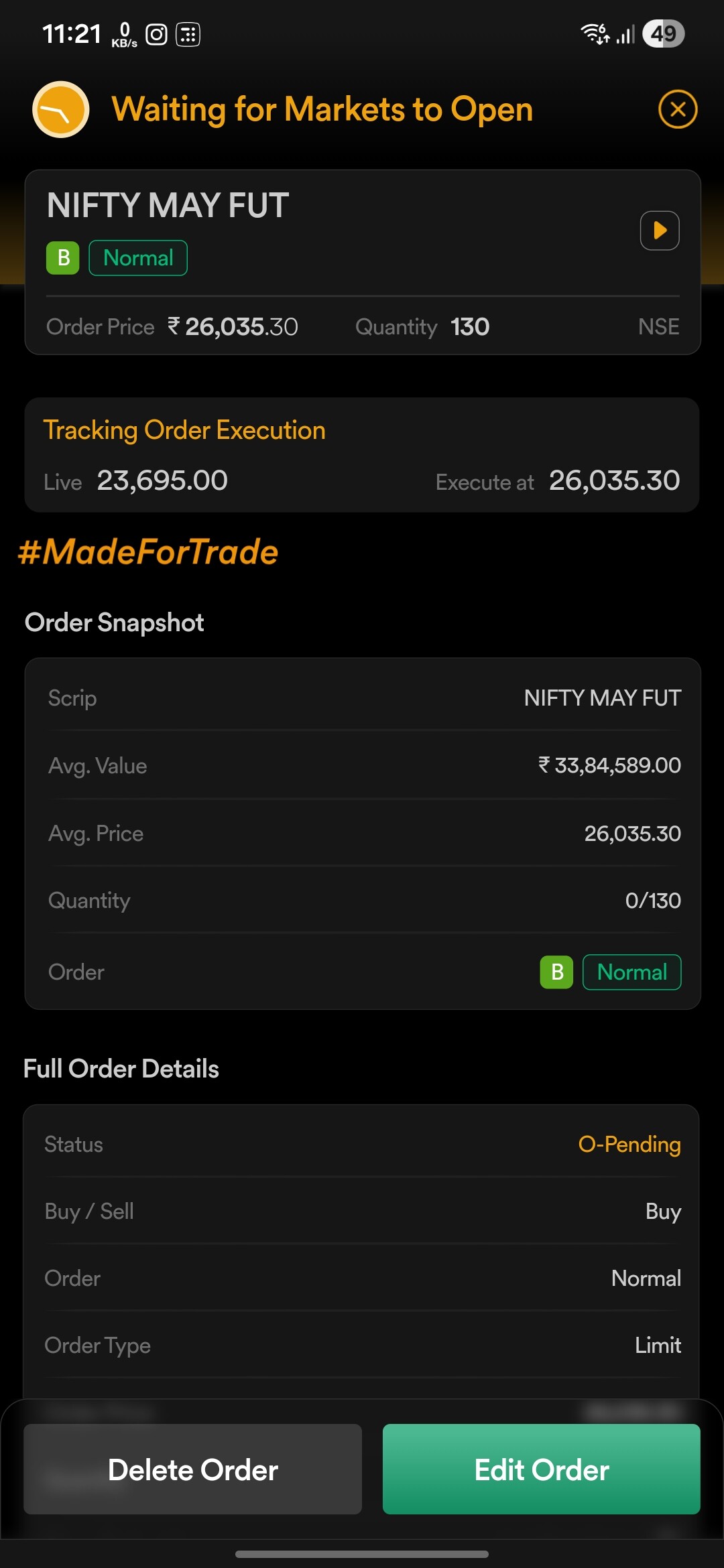Tap the home gesture bar
The height and width of the screenshot is (1568, 724).
[x=362, y=1554]
